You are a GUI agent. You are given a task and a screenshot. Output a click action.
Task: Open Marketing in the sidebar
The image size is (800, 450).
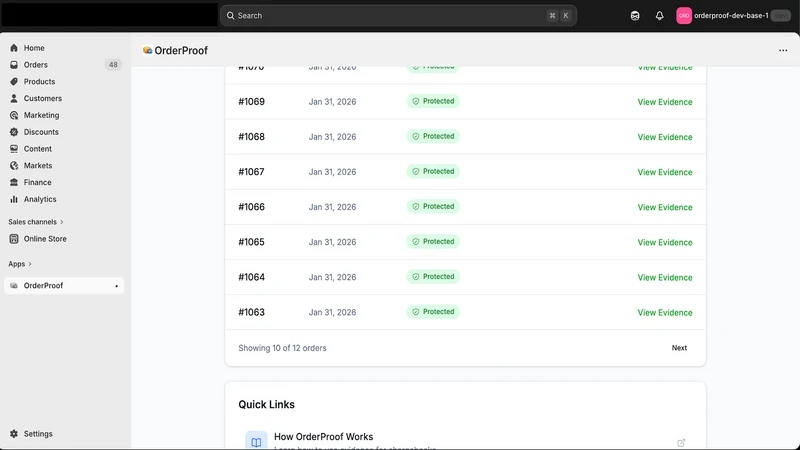(41, 115)
